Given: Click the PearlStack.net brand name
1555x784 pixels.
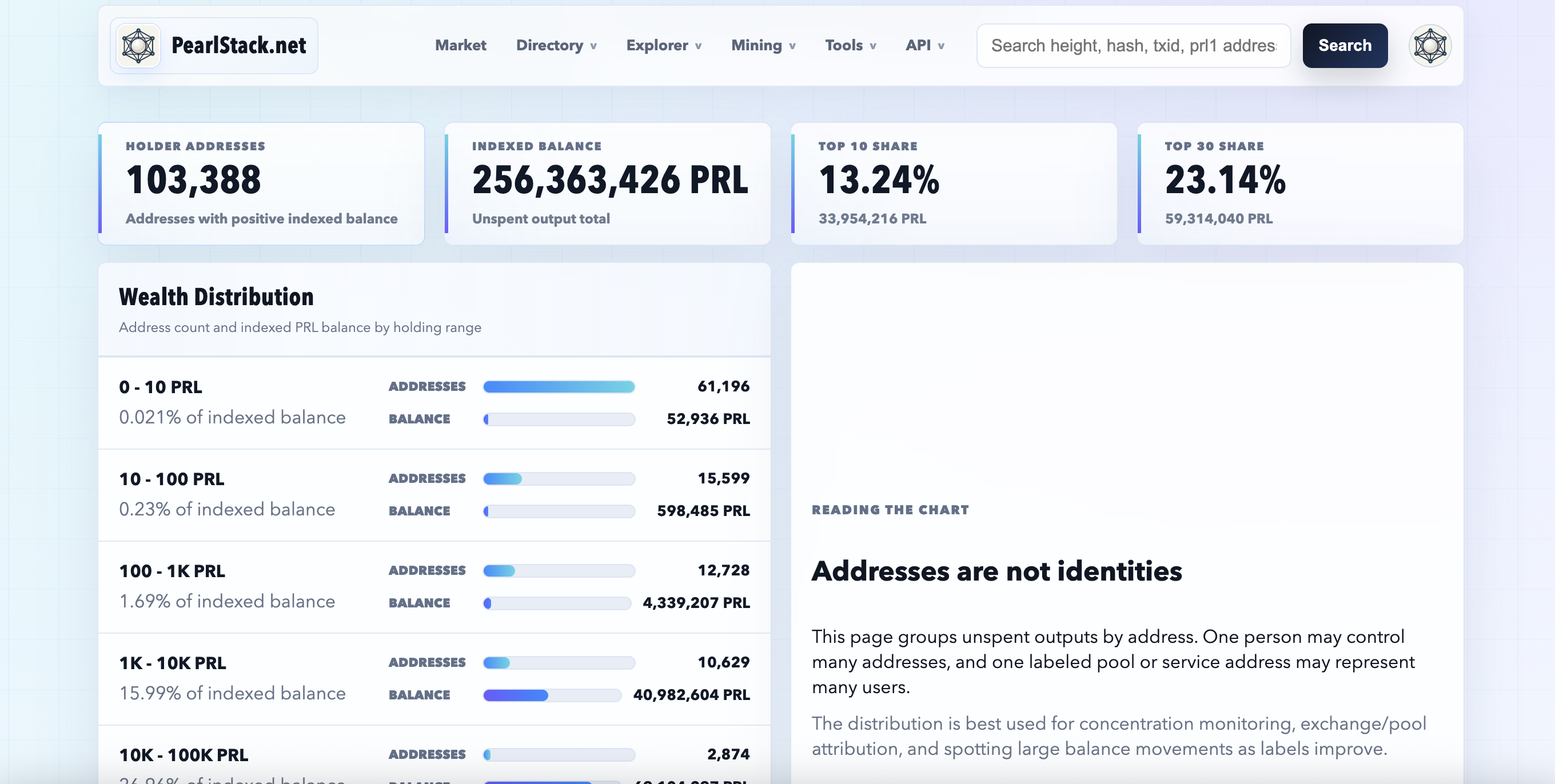Looking at the screenshot, I should [238, 45].
